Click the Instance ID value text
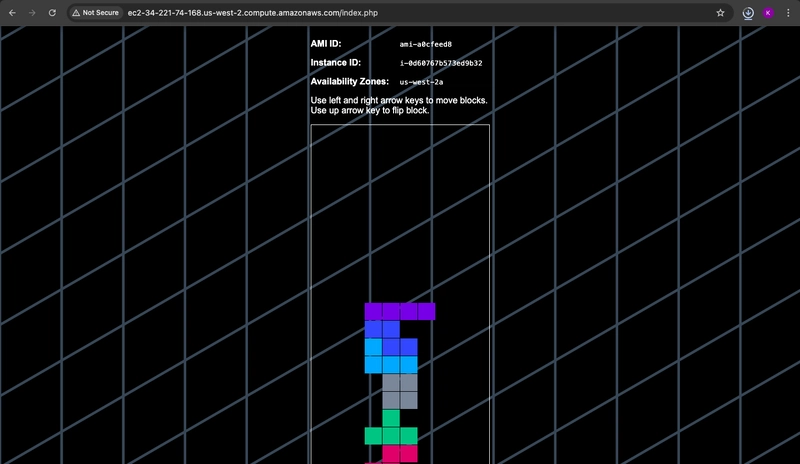Viewport: 800px width, 464px height. coord(441,63)
